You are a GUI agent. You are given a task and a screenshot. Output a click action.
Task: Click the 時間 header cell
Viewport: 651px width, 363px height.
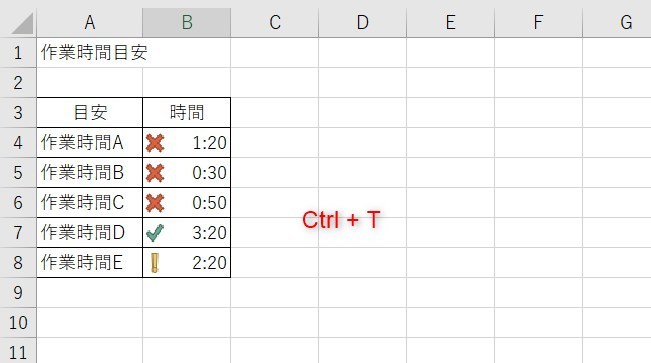tap(187, 113)
